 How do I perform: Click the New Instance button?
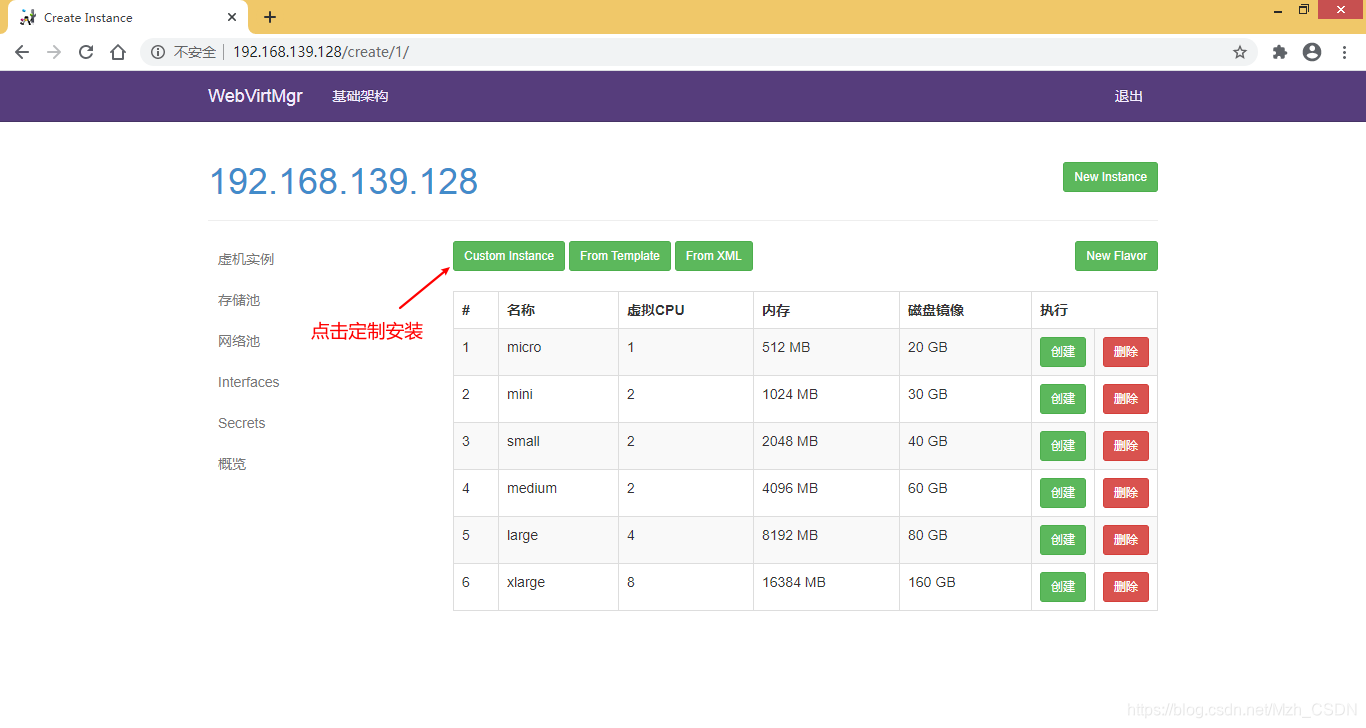(x=1110, y=177)
